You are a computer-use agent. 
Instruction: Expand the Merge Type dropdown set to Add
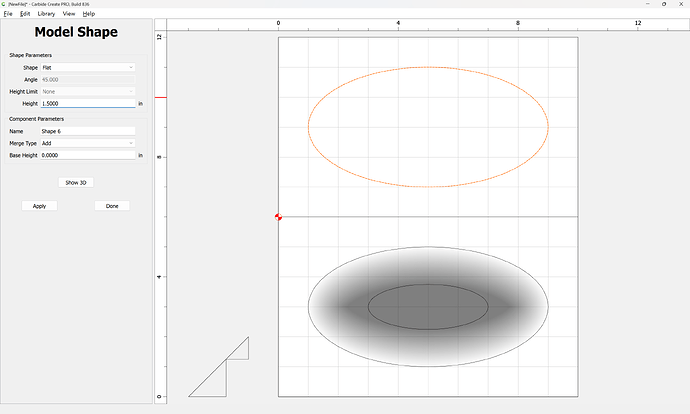coord(87,143)
